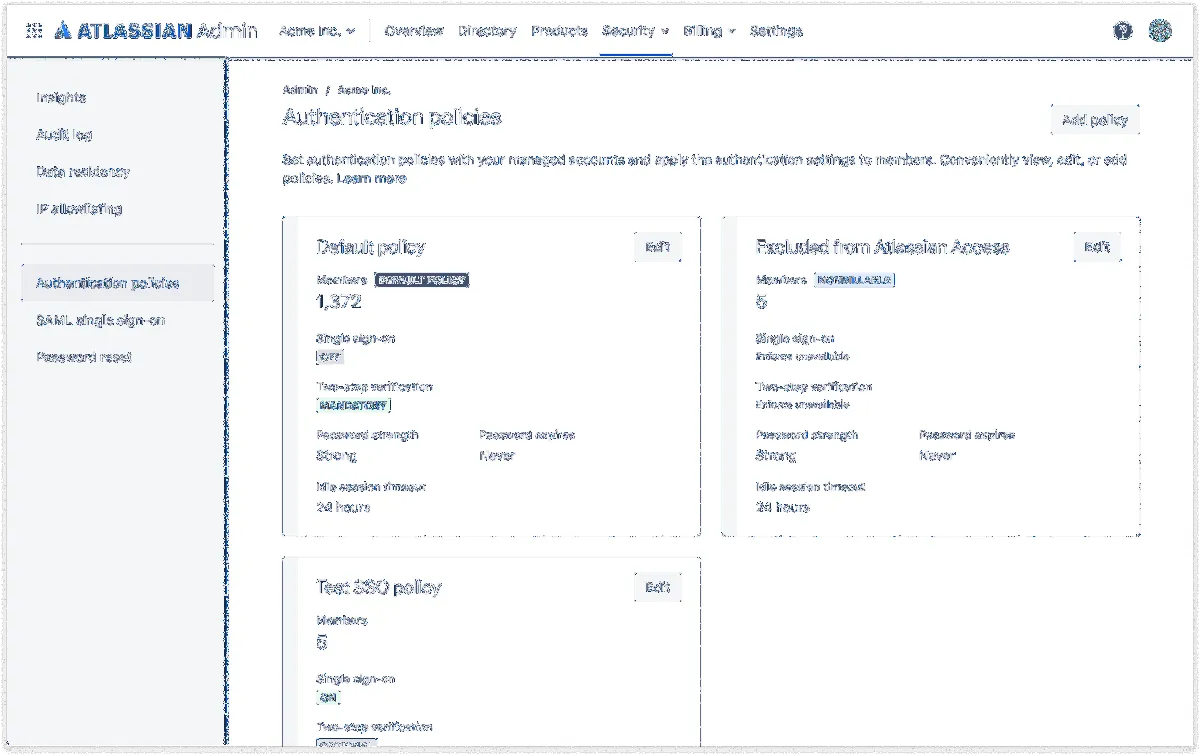The height and width of the screenshot is (755, 1200).
Task: Expand the Acme Inc. organization dropdown
Action: click(x=317, y=31)
